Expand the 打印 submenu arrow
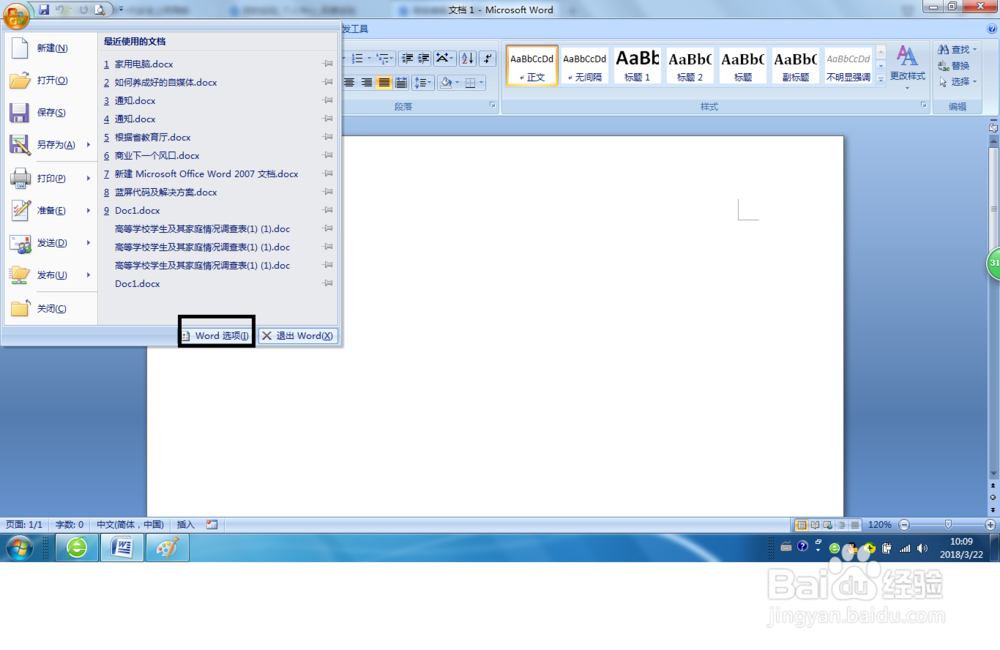The height and width of the screenshot is (650, 1000). [89, 179]
